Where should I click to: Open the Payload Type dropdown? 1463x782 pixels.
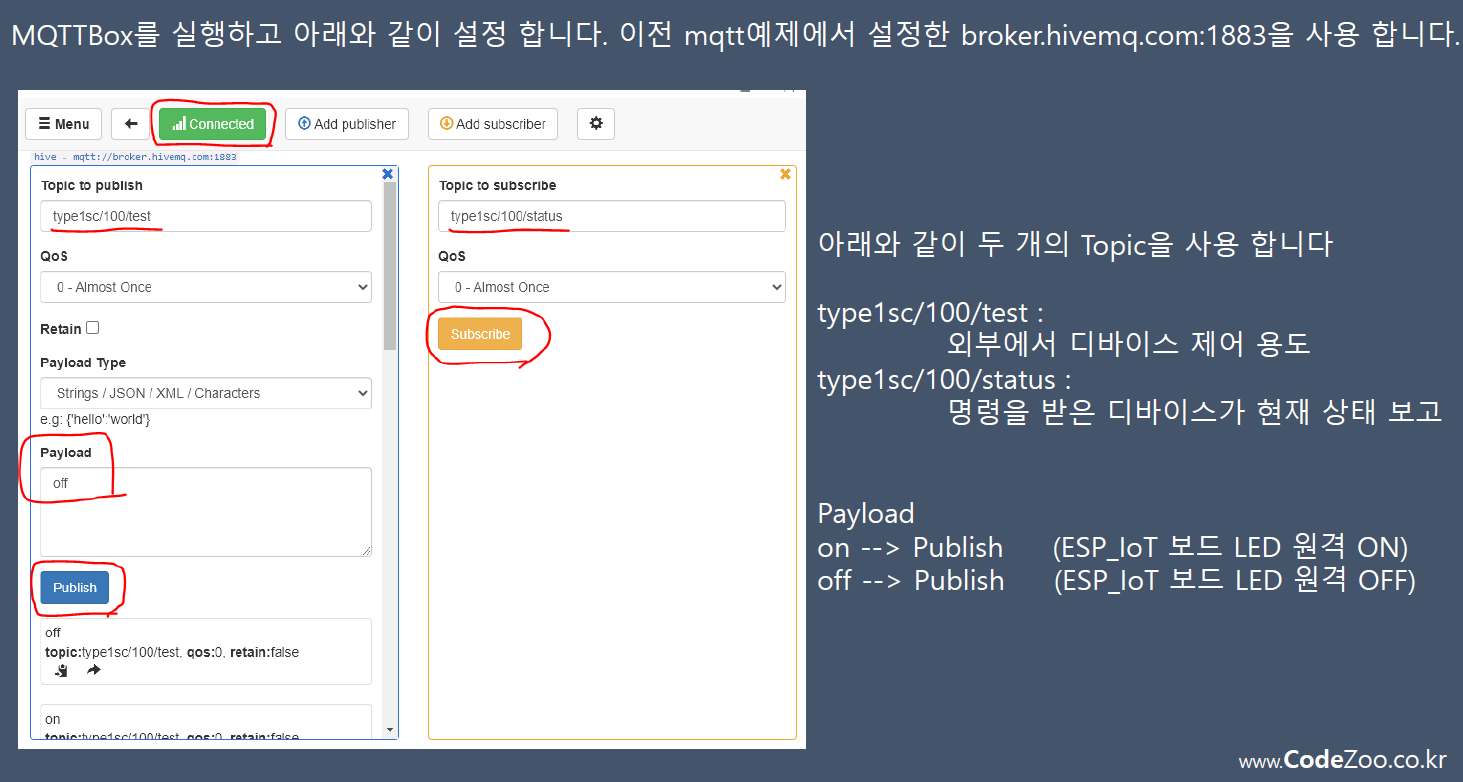point(206,393)
